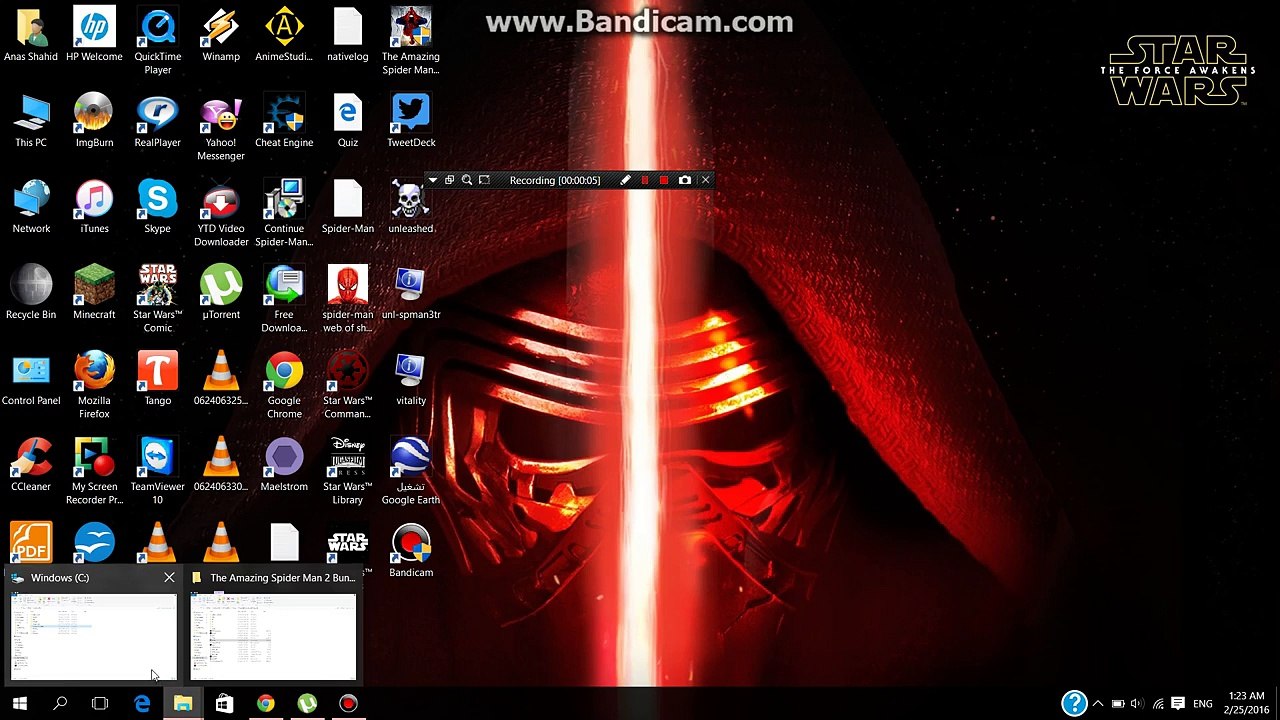Pause the Bandicam recording
Screen dimensions: 1280x720
pyautogui.click(x=645, y=180)
